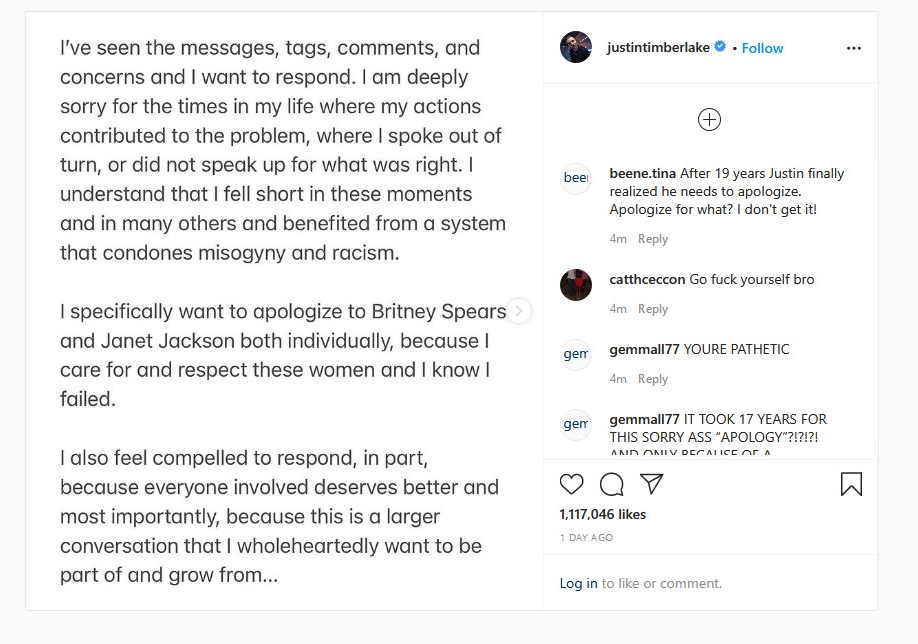Reply to beene.tina's comment

(653, 239)
